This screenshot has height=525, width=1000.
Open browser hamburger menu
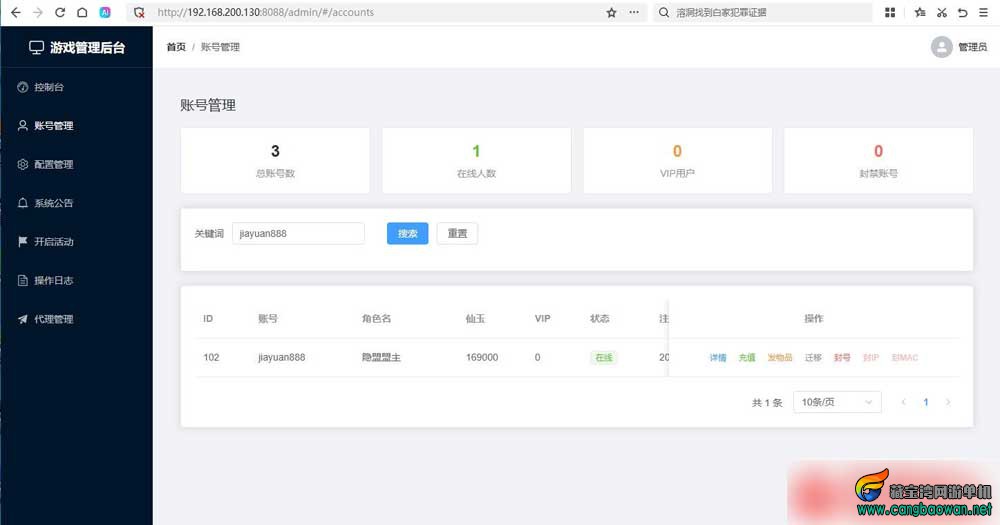pos(983,12)
